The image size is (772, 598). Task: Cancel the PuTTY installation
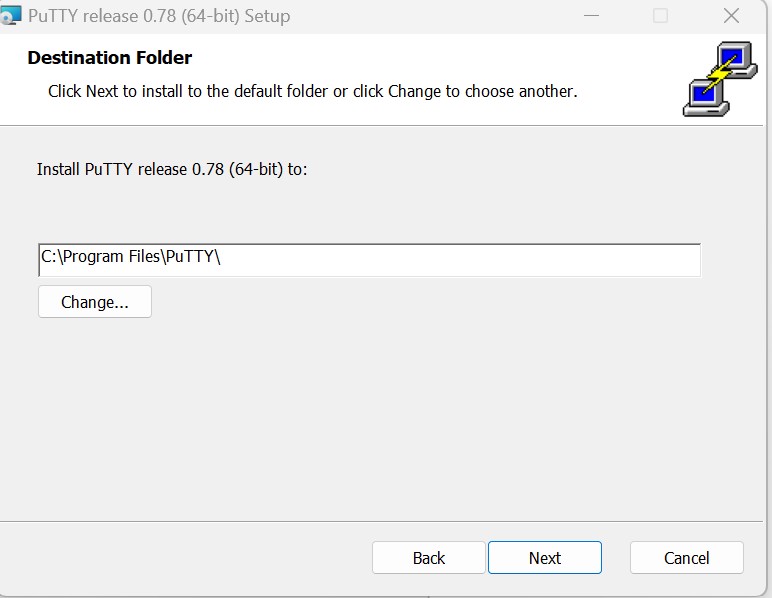click(686, 558)
